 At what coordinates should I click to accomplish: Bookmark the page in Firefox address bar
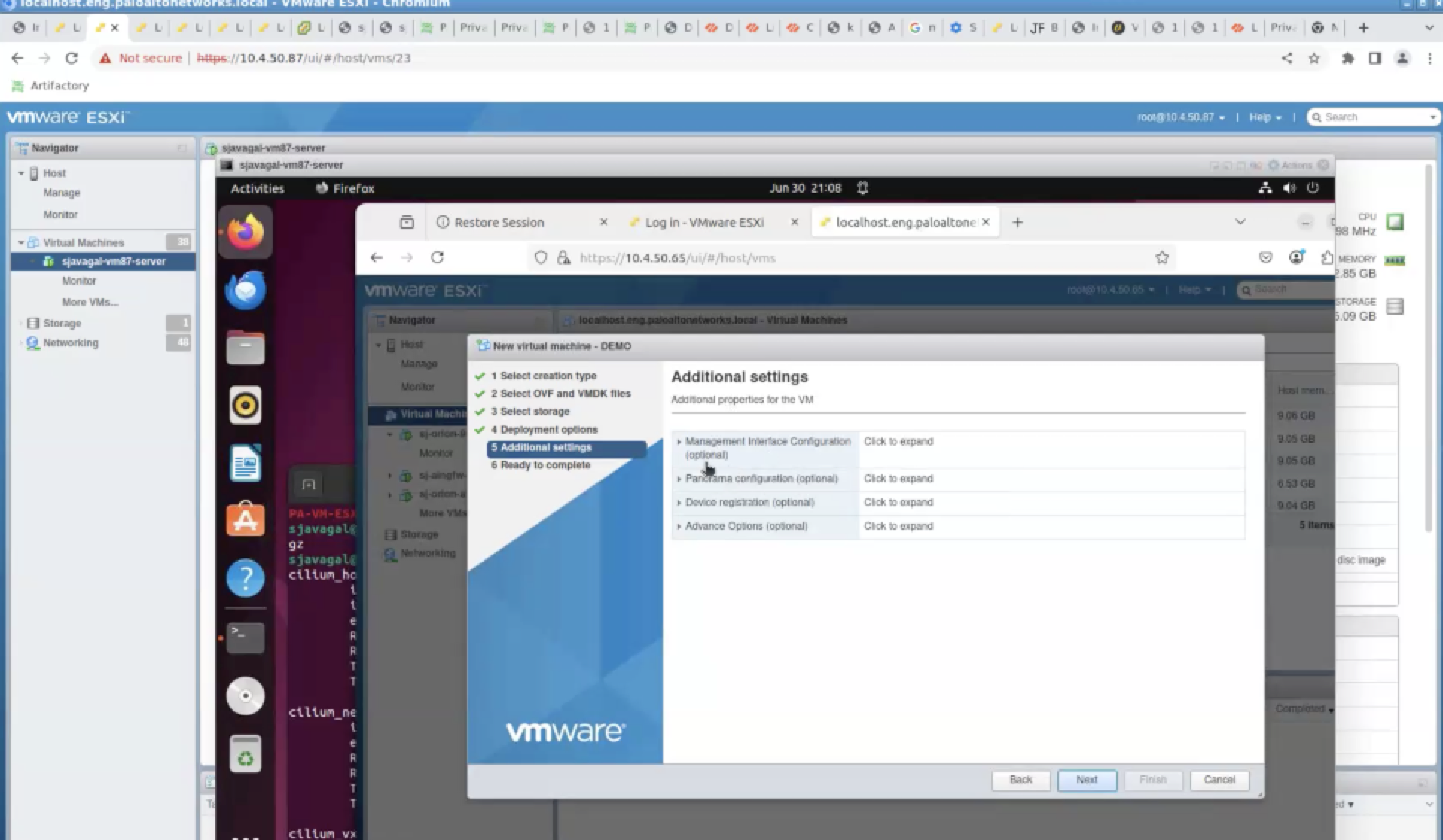point(1162,257)
